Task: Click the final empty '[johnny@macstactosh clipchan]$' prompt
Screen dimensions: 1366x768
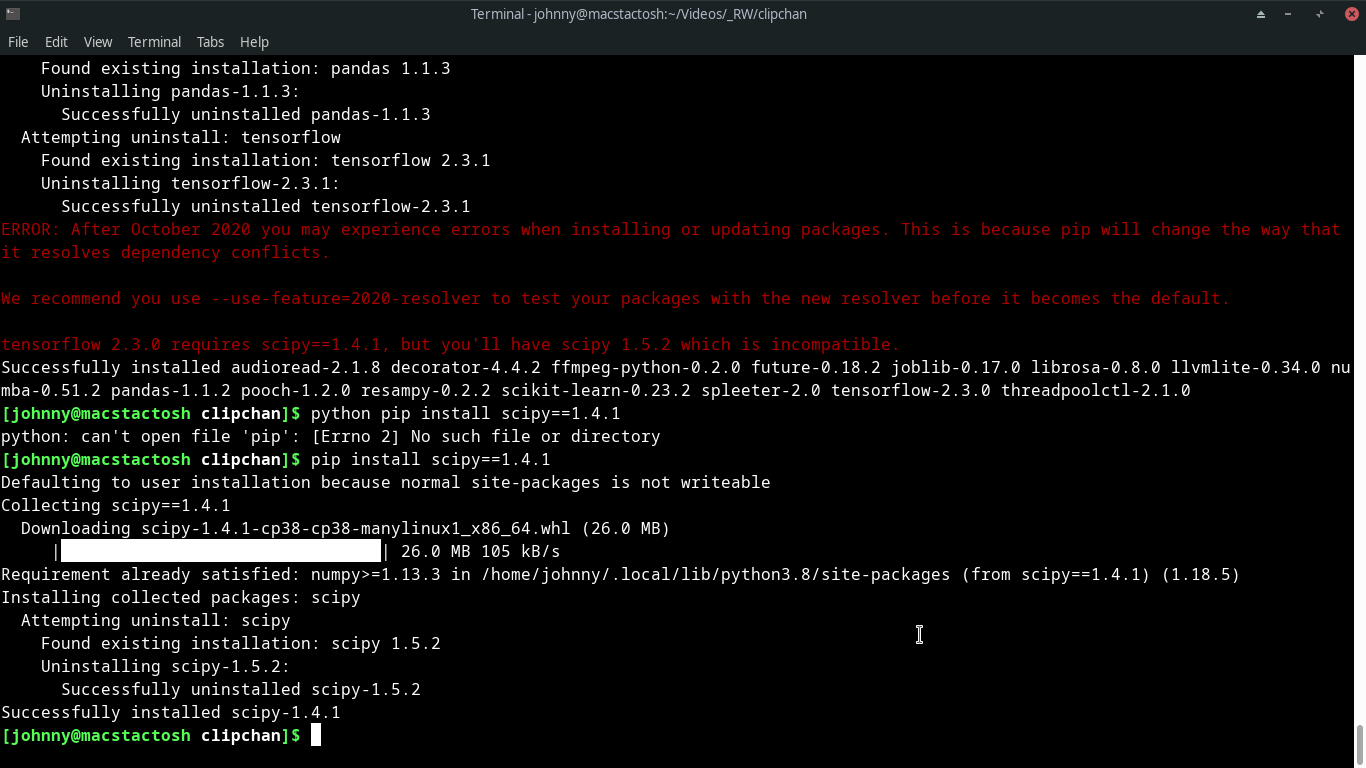Action: click(151, 735)
